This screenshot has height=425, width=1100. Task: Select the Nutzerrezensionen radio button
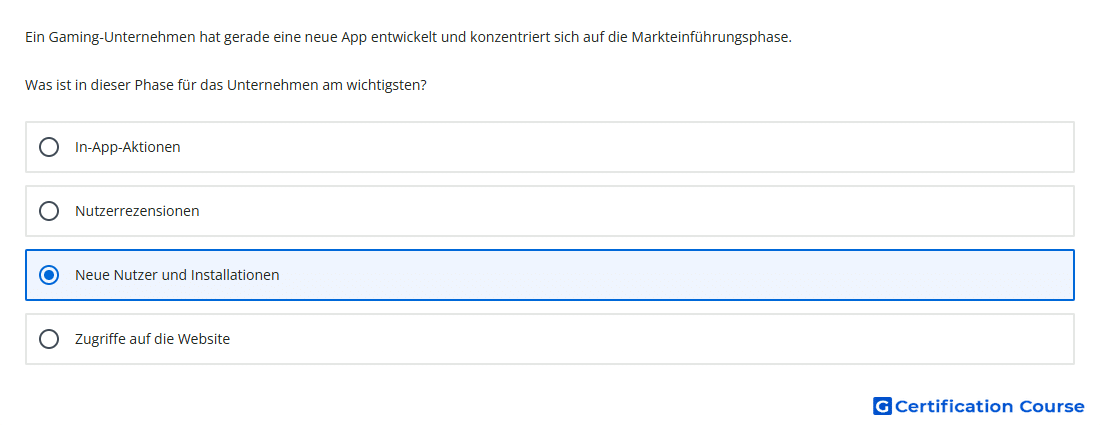tap(48, 211)
